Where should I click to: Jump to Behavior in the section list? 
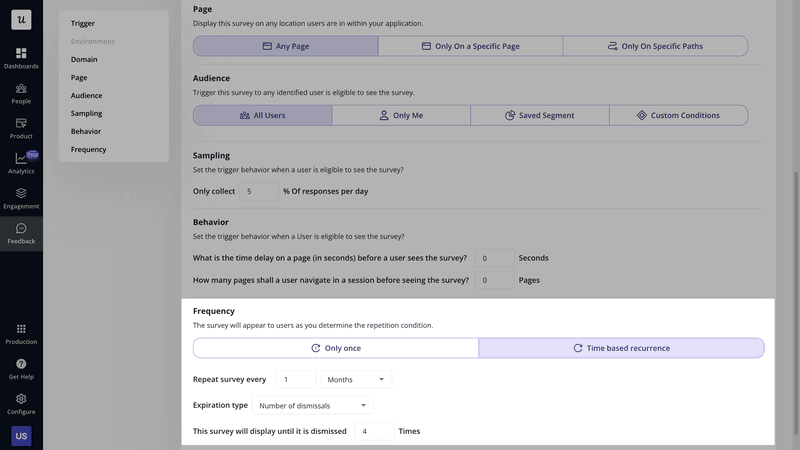pyautogui.click(x=86, y=131)
